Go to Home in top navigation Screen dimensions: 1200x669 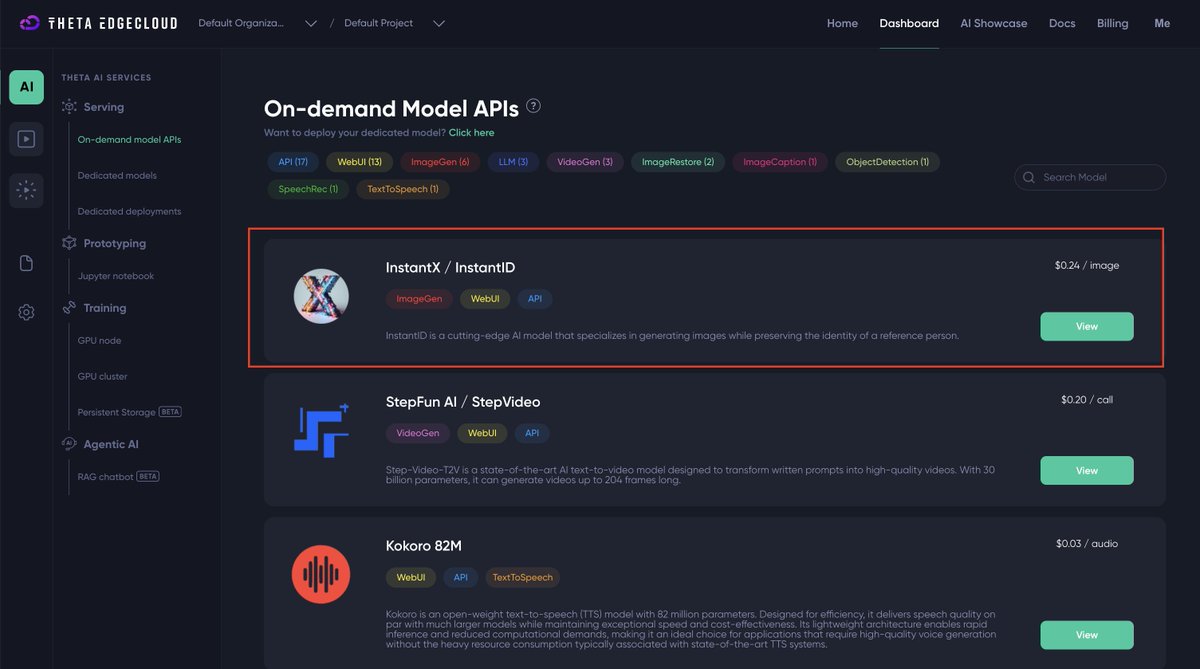click(x=842, y=23)
